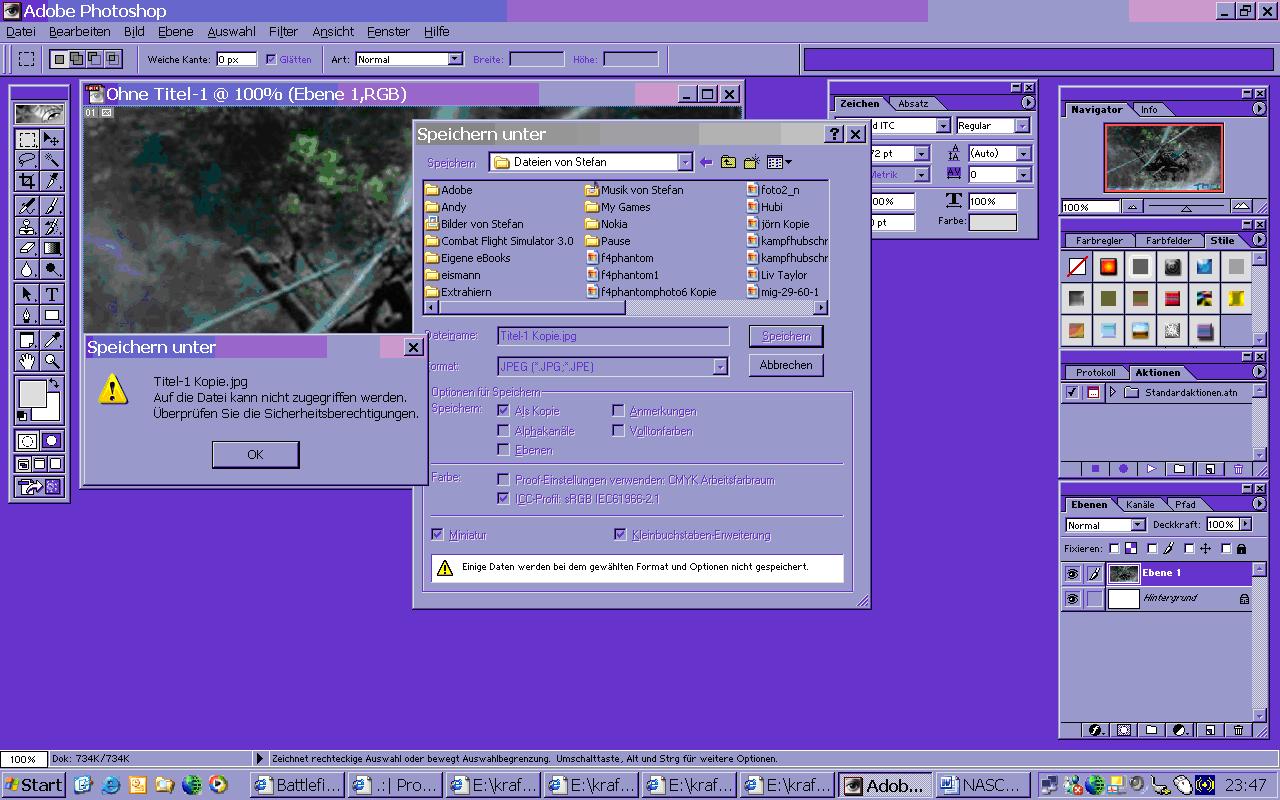Select the History Brush tool
This screenshot has width=1280, height=800.
click(52, 227)
